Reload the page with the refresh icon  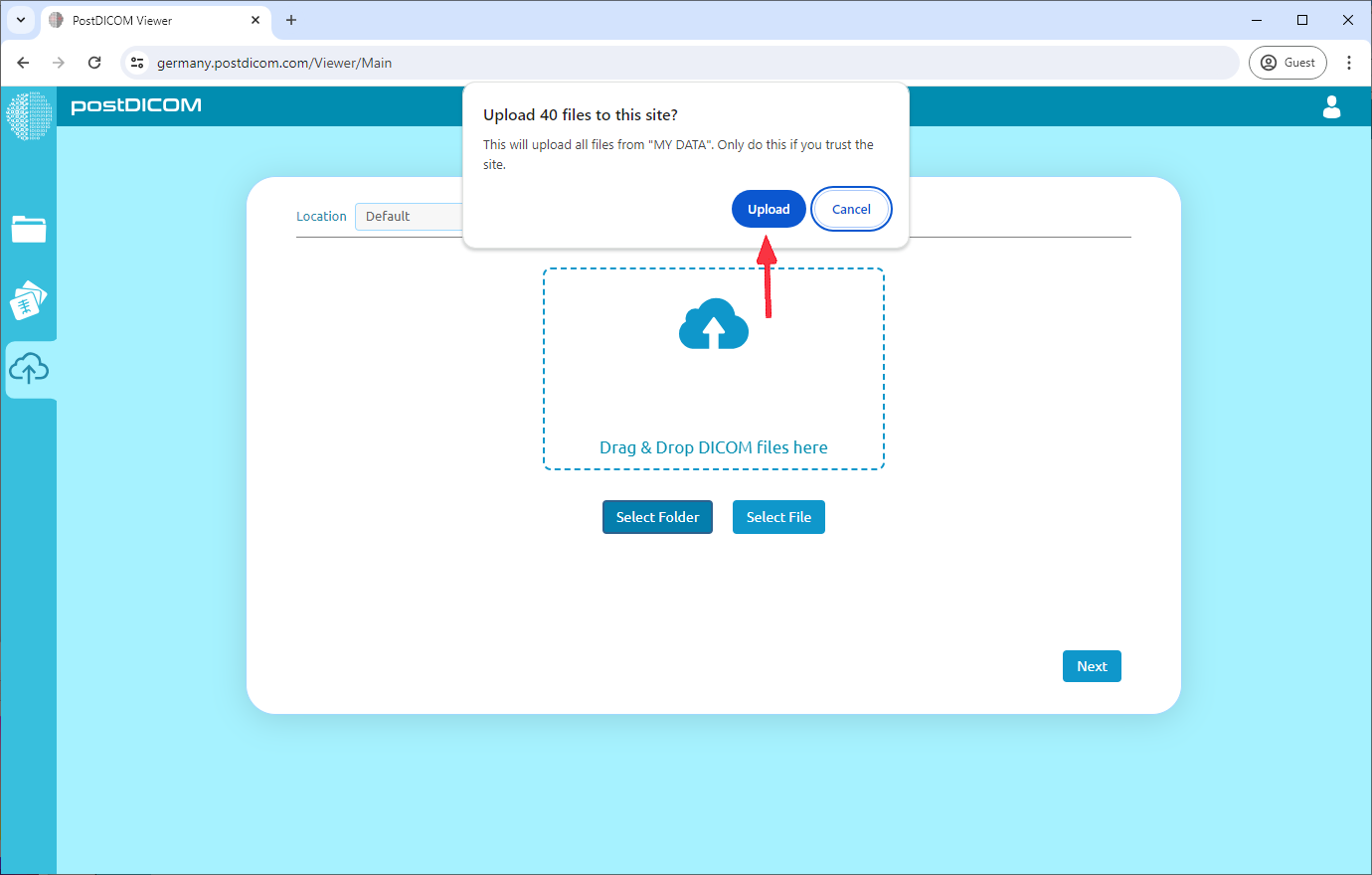[x=94, y=63]
